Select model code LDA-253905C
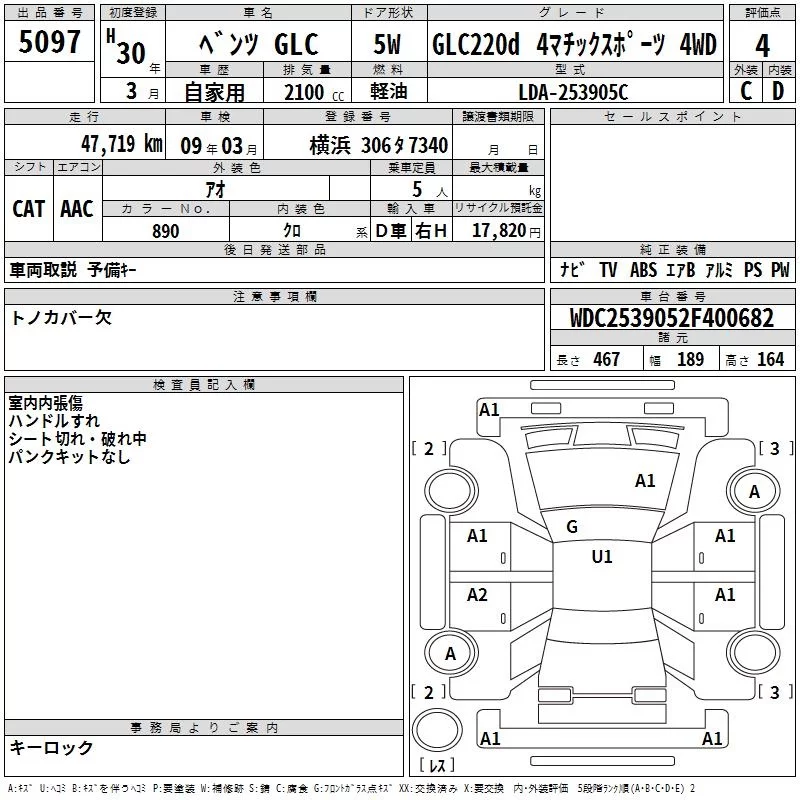 click(x=573, y=92)
